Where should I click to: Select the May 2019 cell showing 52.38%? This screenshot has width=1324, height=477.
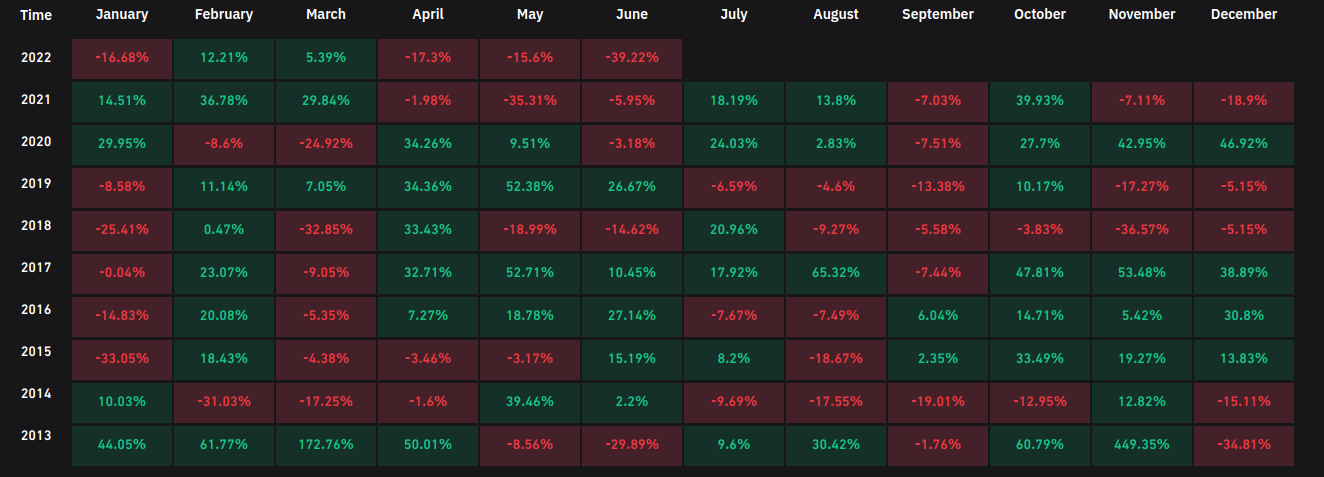coord(529,187)
